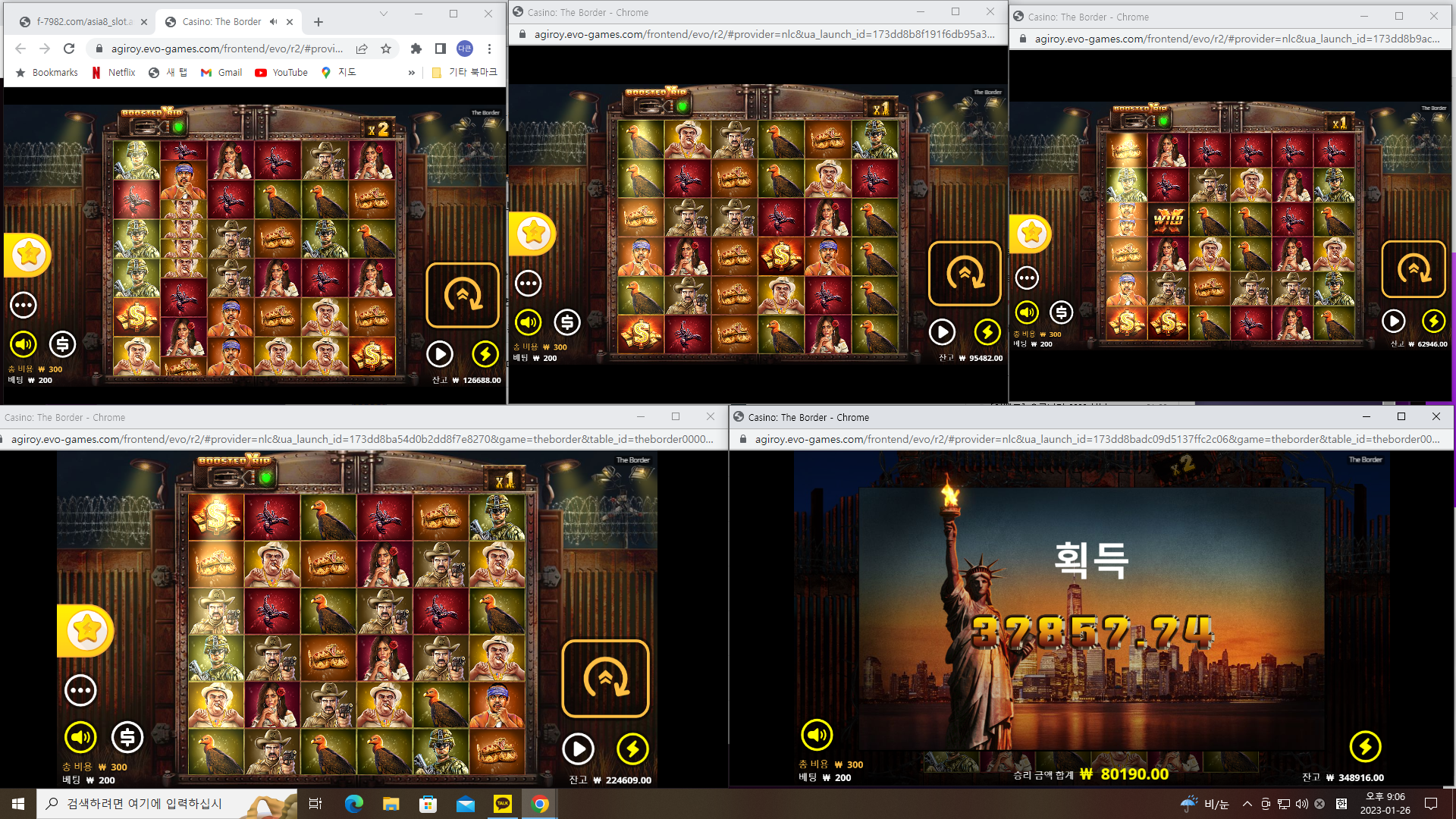Click Windows taskbar search box

pyautogui.click(x=167, y=804)
